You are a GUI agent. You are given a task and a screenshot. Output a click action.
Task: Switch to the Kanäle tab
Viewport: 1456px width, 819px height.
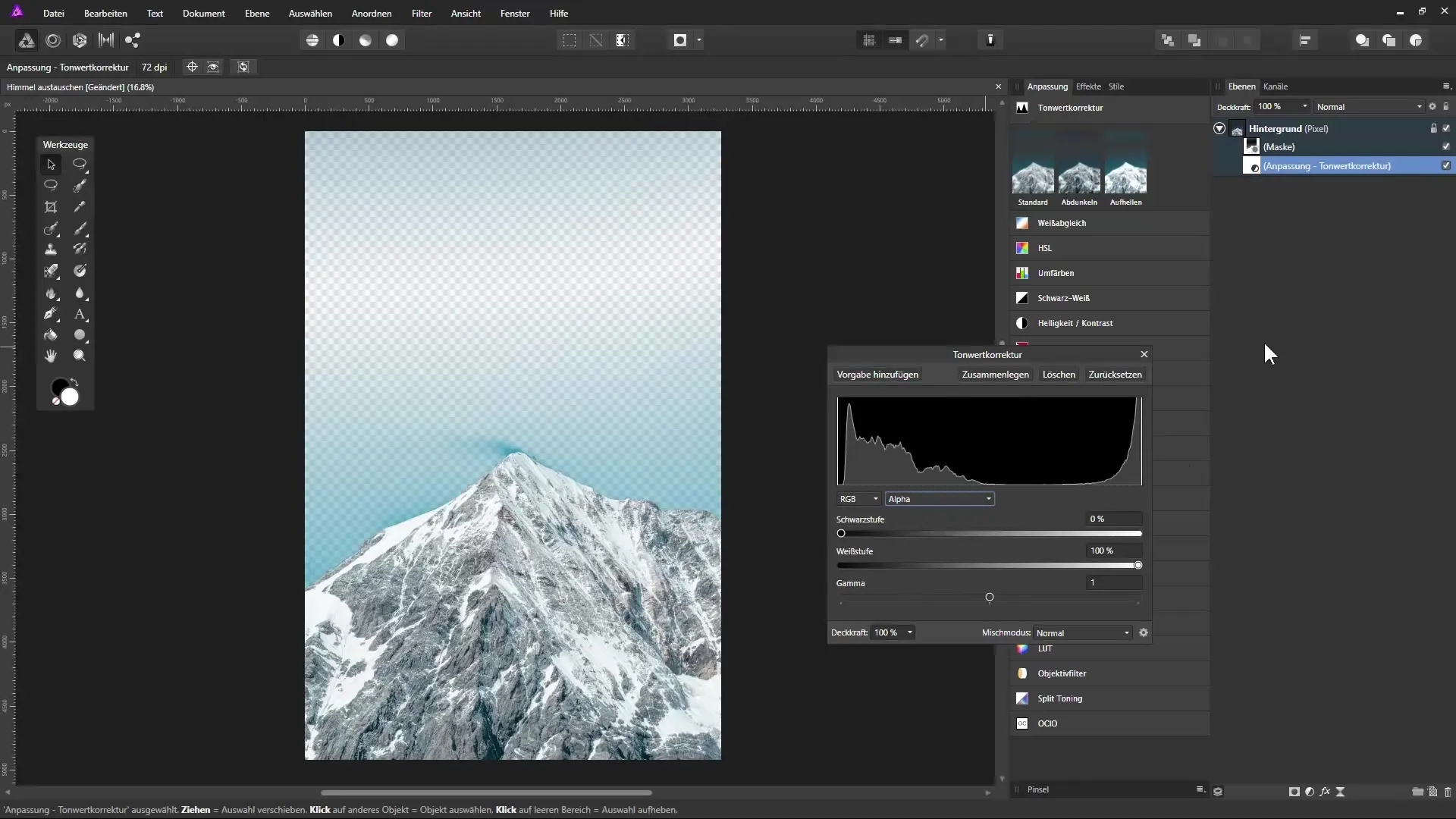[1276, 86]
